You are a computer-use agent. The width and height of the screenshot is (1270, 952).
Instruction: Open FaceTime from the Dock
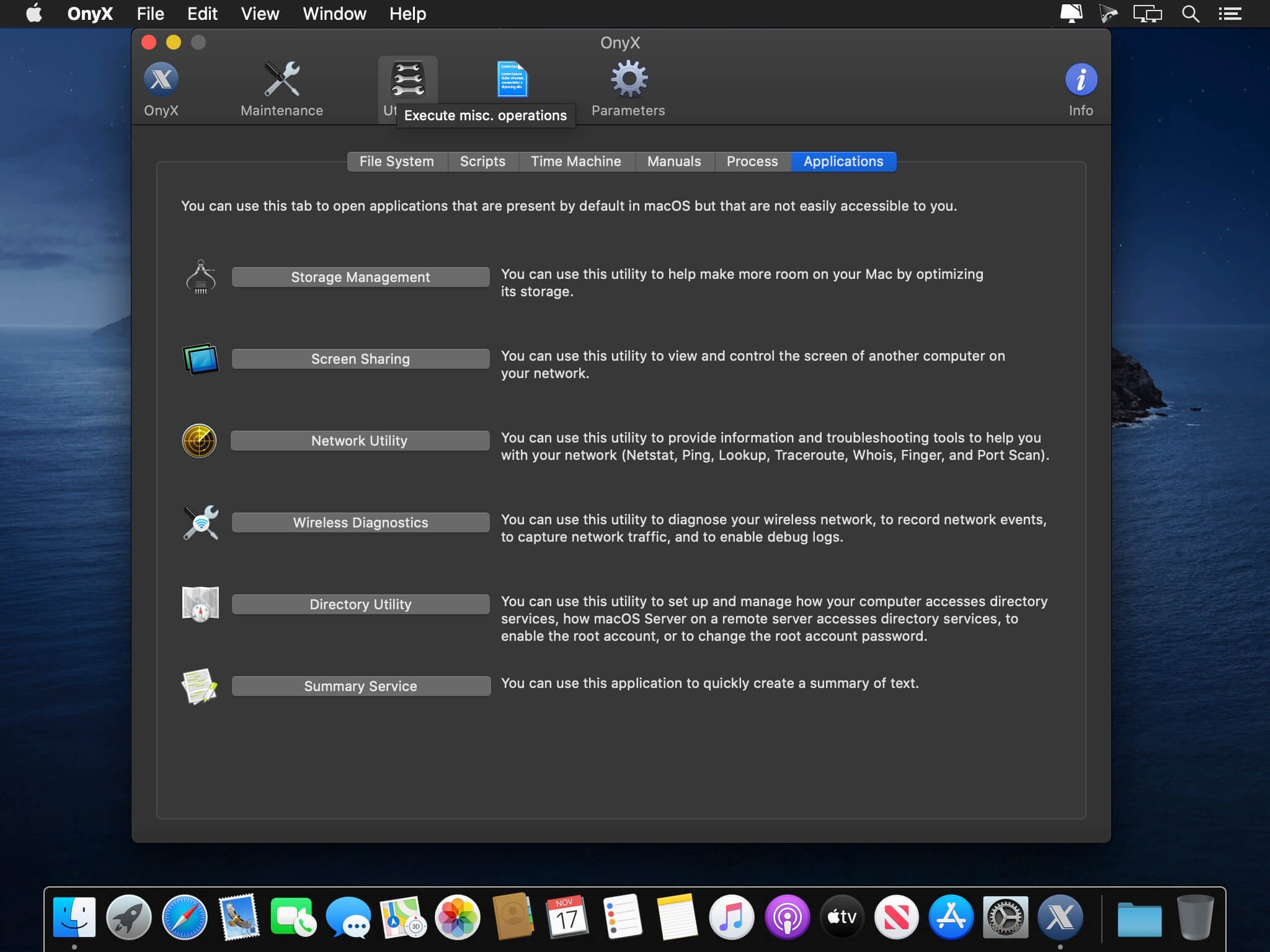click(293, 917)
